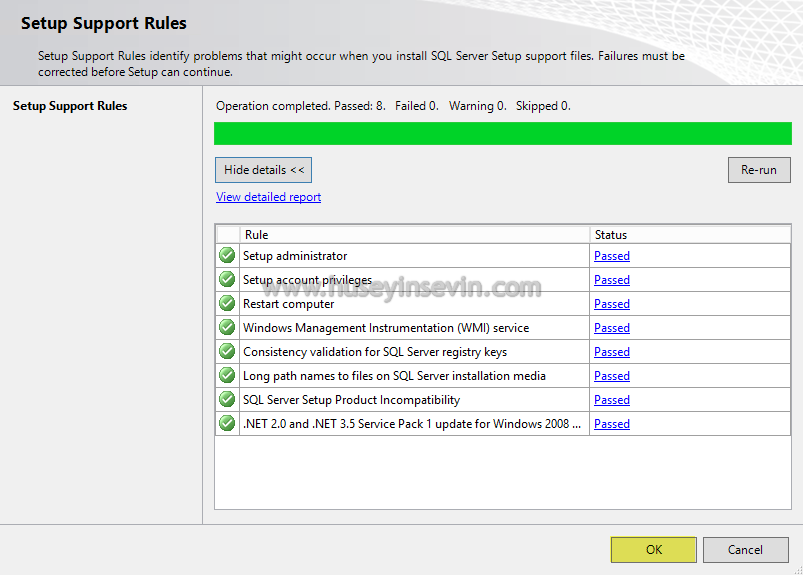The width and height of the screenshot is (803, 575).
Task: Click check icon beside Long path names rule
Action: (227, 375)
